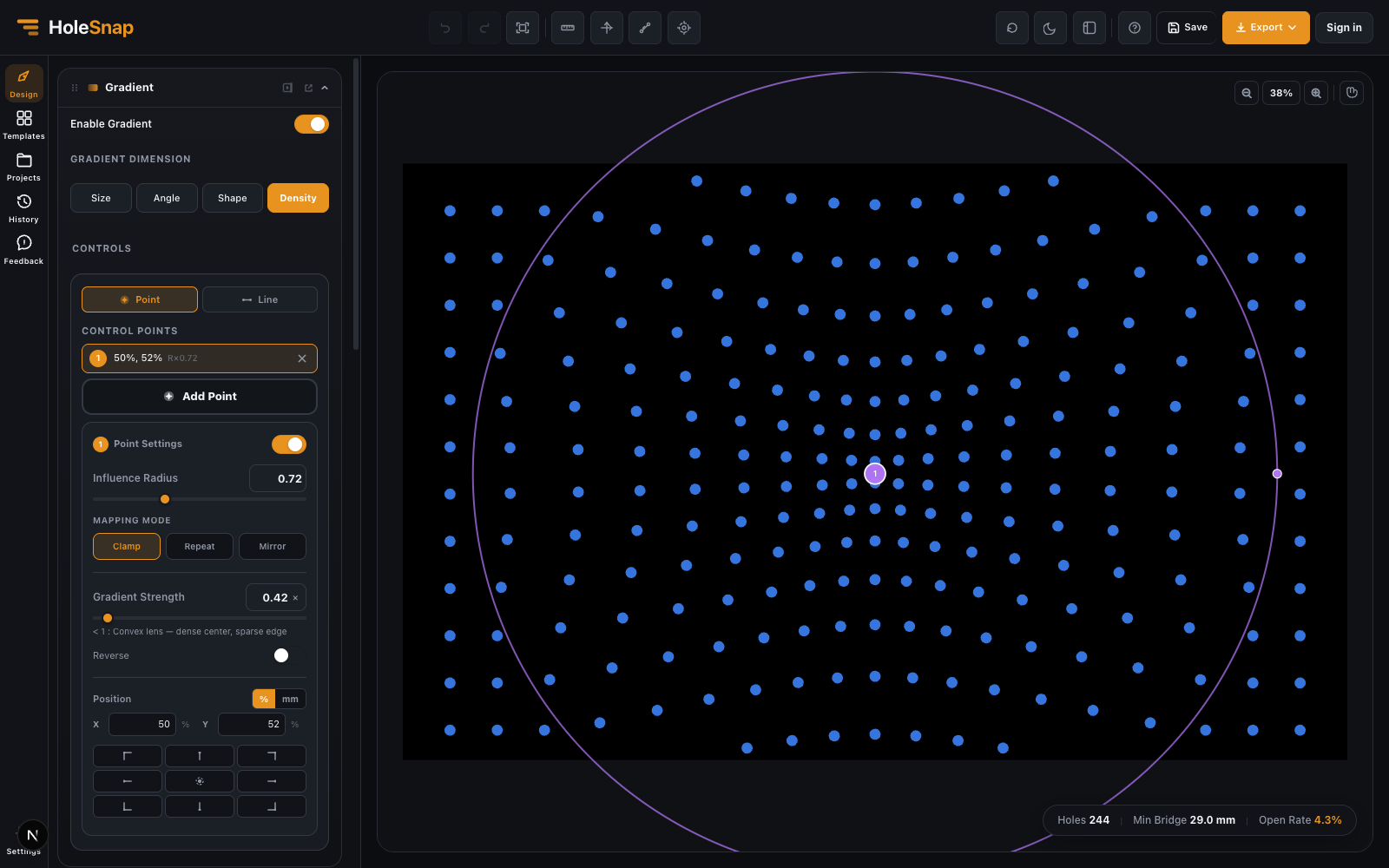Dock the Gradient panel with side icon

tap(287, 88)
